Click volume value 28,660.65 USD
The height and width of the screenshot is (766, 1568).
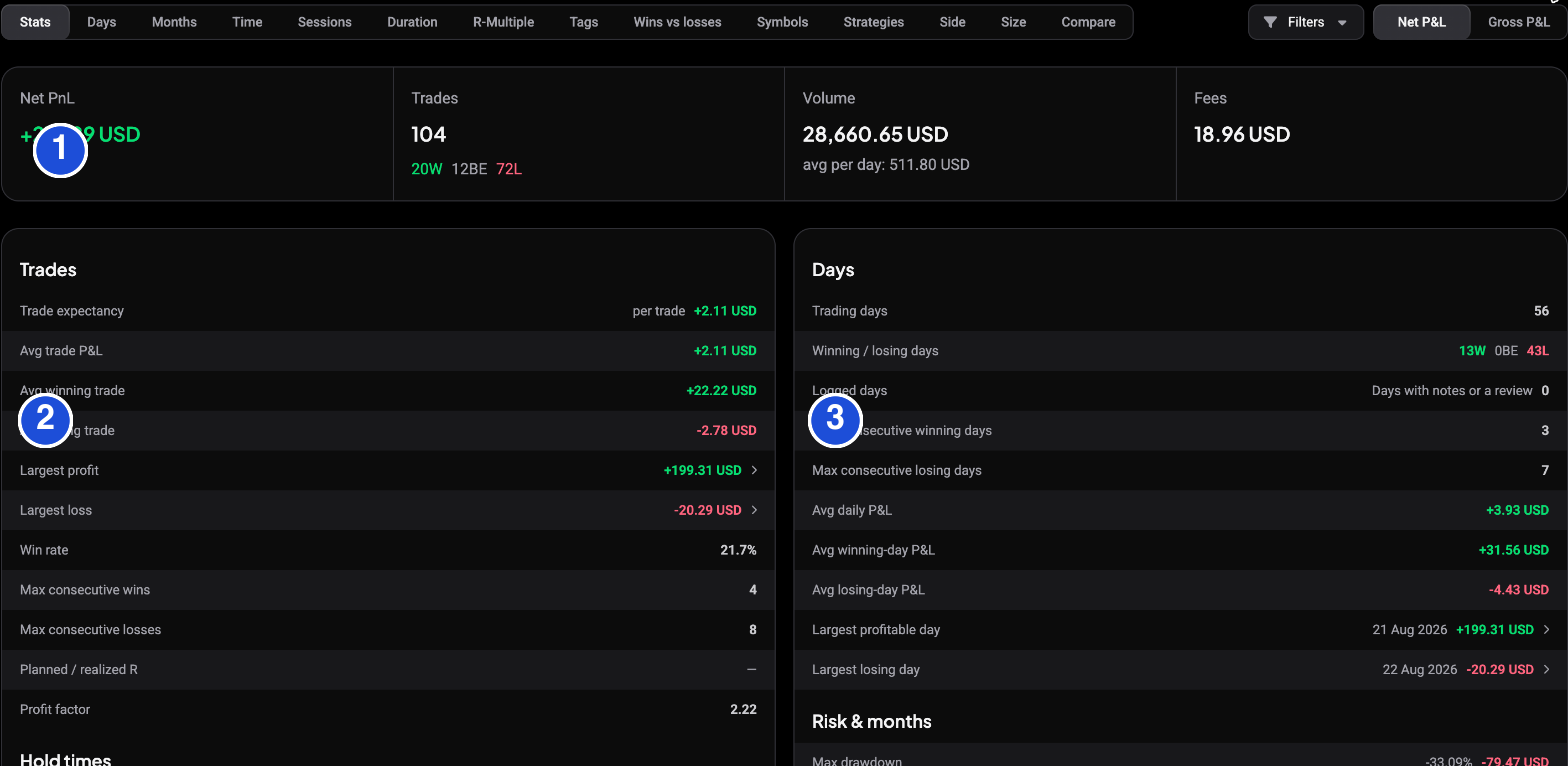coord(875,134)
